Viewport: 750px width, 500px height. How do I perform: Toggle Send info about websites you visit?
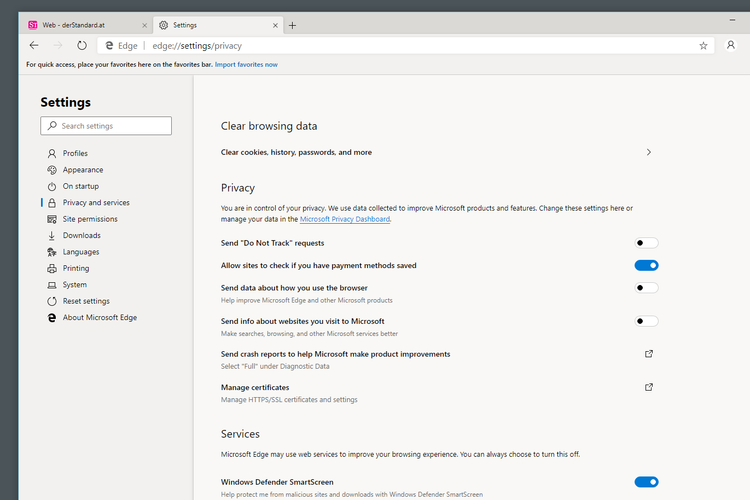646,321
